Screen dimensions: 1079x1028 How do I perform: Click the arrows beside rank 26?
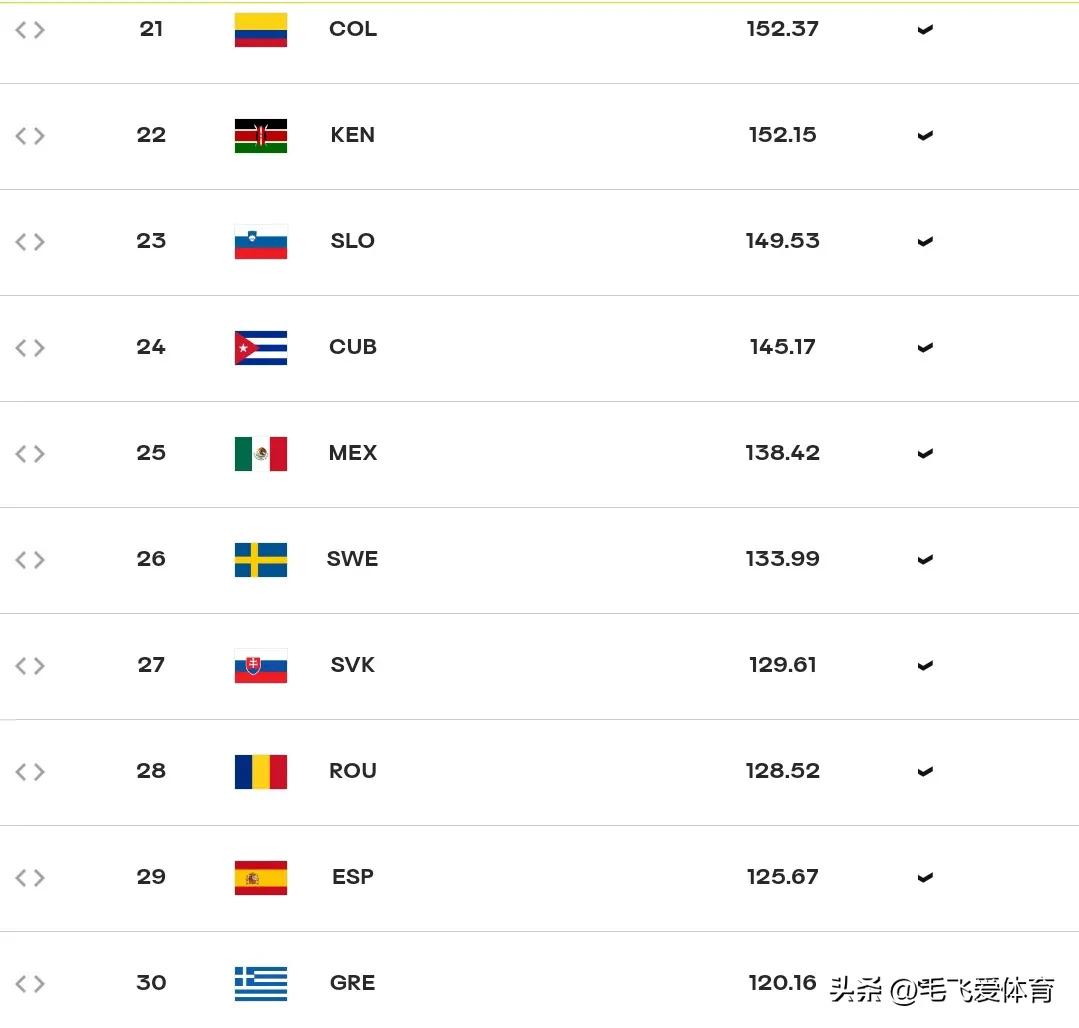click(x=30, y=559)
